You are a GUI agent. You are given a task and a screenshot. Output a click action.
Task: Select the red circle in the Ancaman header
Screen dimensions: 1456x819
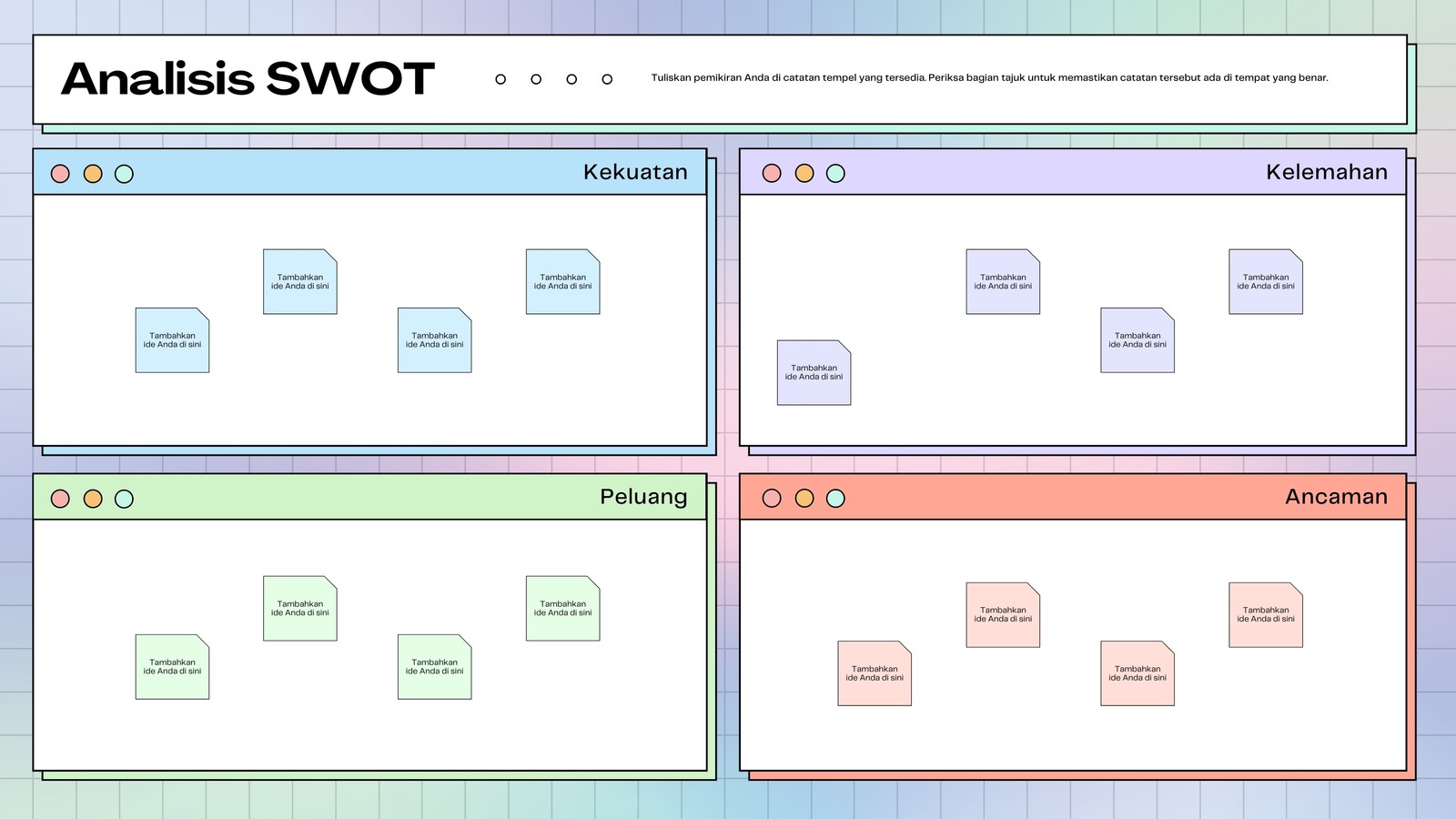click(772, 498)
